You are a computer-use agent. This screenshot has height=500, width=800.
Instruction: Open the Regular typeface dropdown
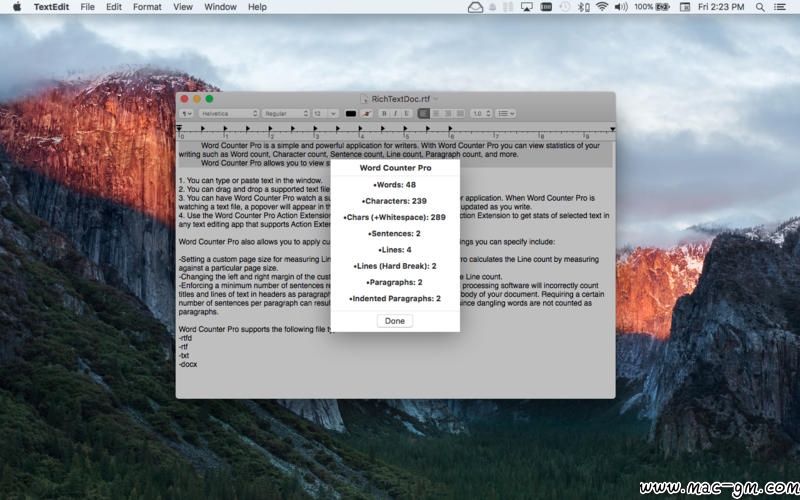pos(286,113)
